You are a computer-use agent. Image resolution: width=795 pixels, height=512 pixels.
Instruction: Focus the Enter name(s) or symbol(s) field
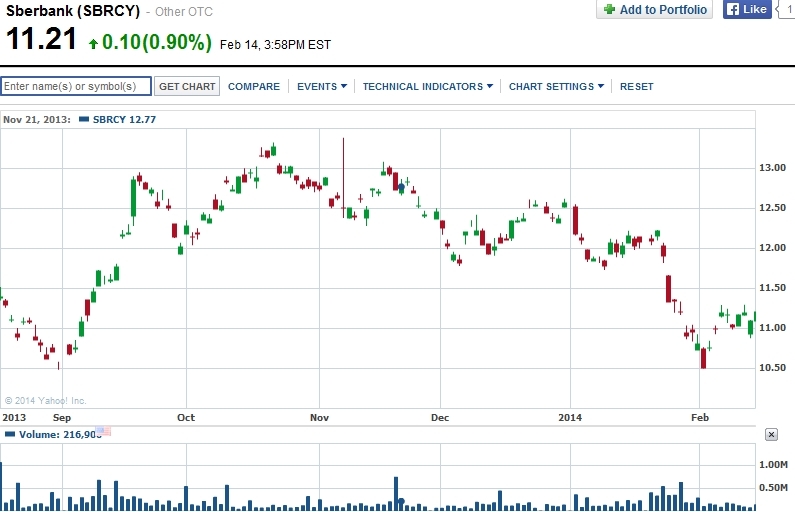(x=76, y=86)
